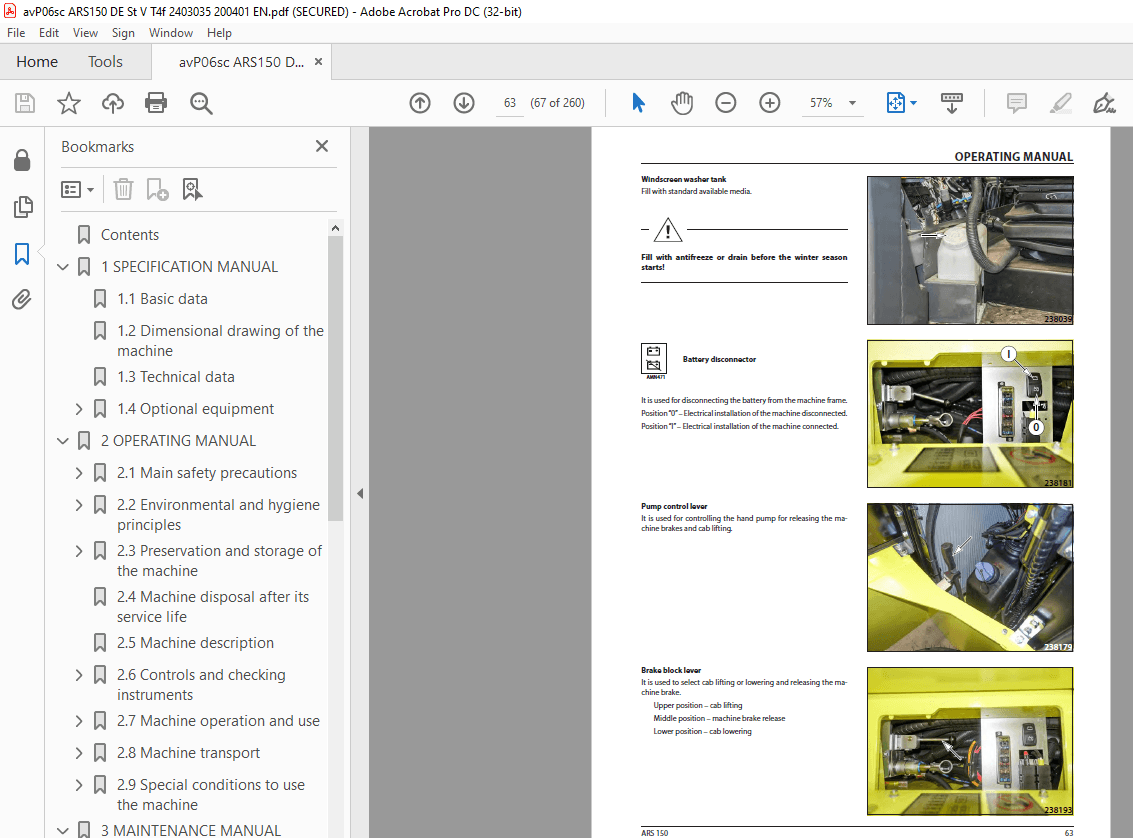Click the Print document icon
The height and width of the screenshot is (838, 1133).
tap(156, 103)
